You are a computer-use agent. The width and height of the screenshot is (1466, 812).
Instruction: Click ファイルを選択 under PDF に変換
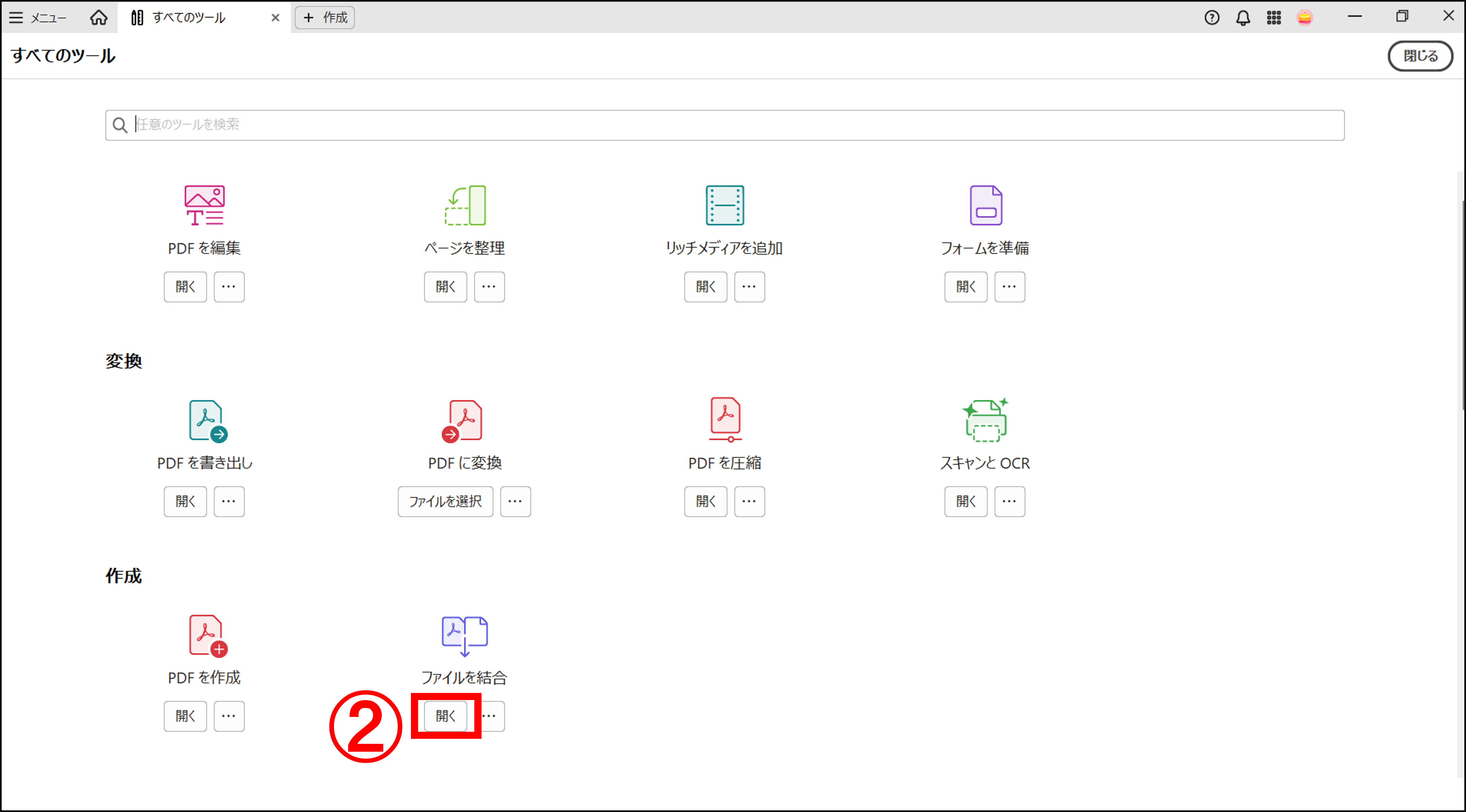coord(445,501)
